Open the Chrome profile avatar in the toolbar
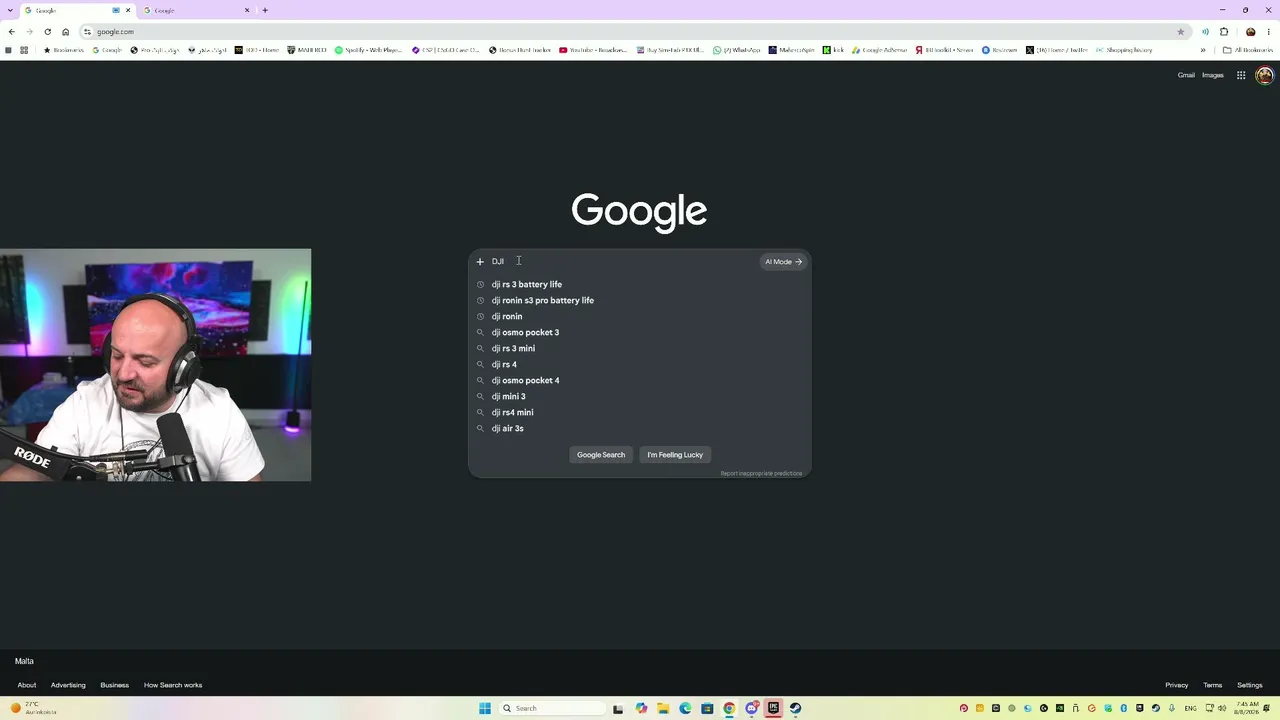Viewport: 1280px width, 720px height. 1250,32
